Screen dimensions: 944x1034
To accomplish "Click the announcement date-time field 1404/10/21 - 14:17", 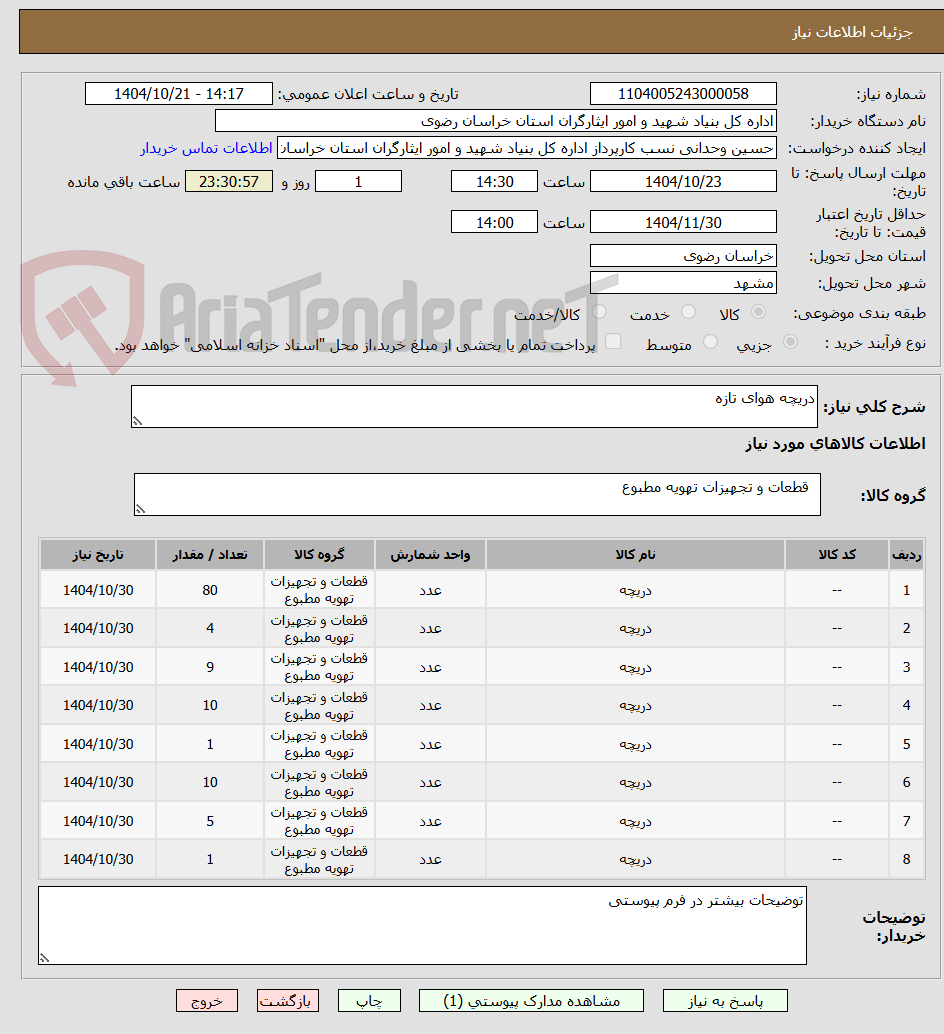I will [179, 94].
